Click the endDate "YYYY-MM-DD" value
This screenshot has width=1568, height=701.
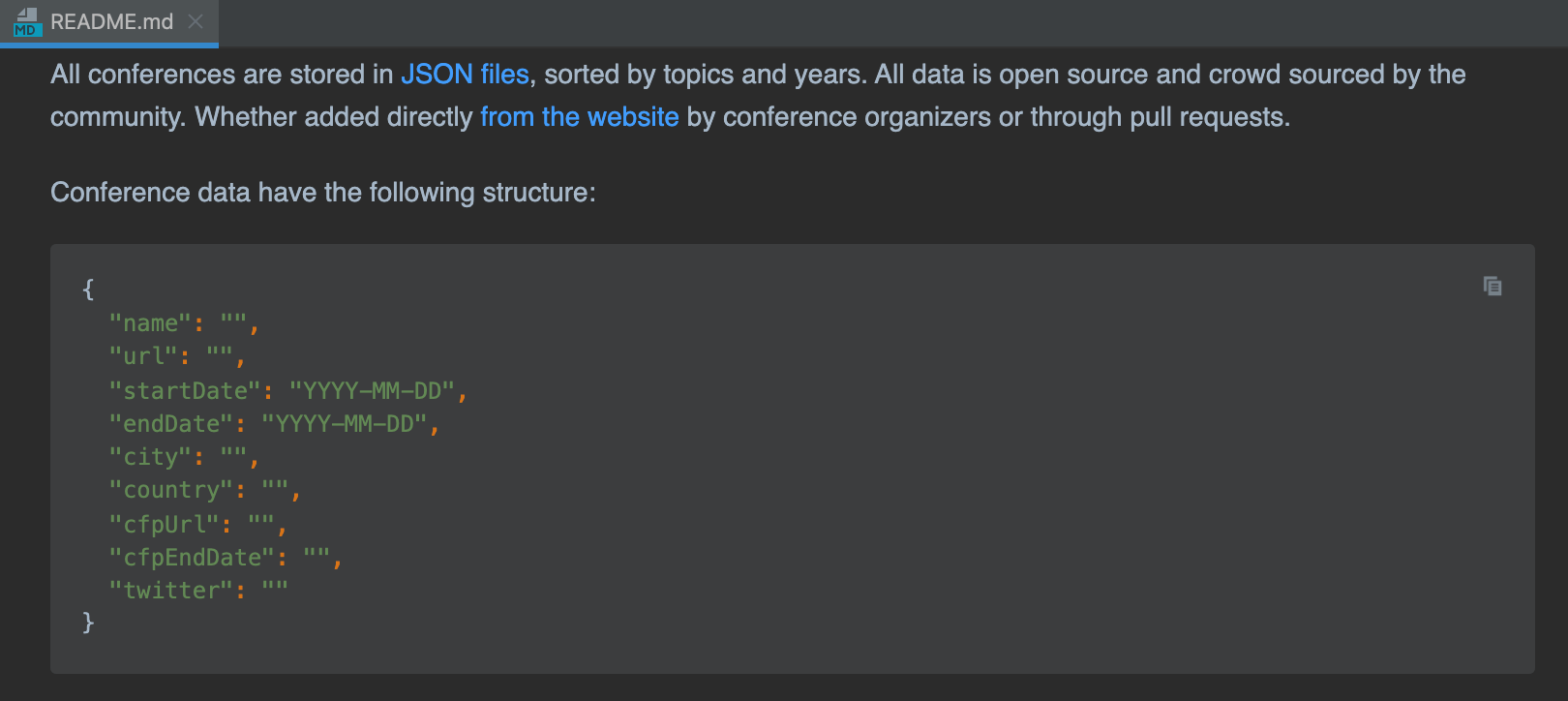pyautogui.click(x=345, y=424)
